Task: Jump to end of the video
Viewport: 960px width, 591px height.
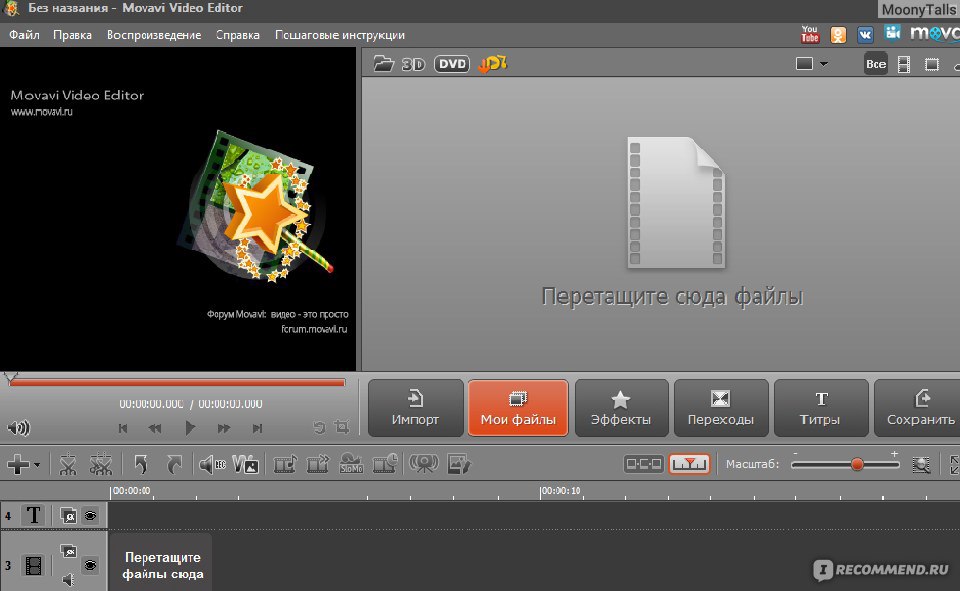Action: 257,428
